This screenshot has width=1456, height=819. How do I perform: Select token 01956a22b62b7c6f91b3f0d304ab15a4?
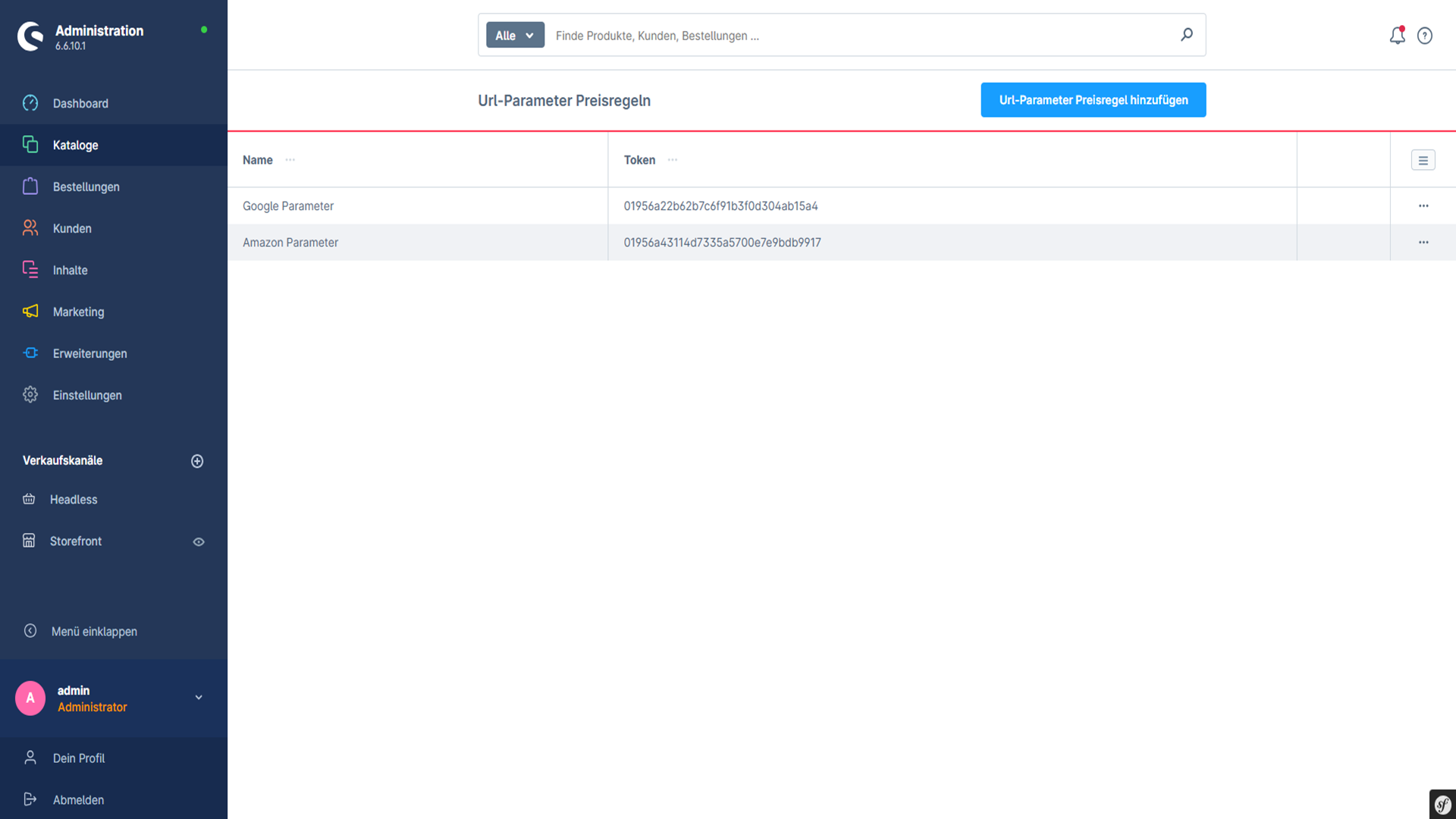tap(720, 206)
